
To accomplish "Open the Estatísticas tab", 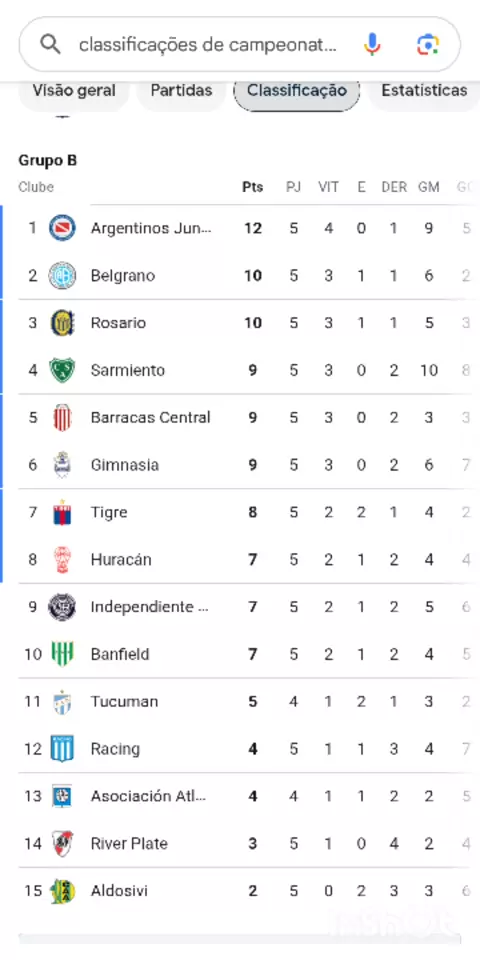I will [424, 91].
